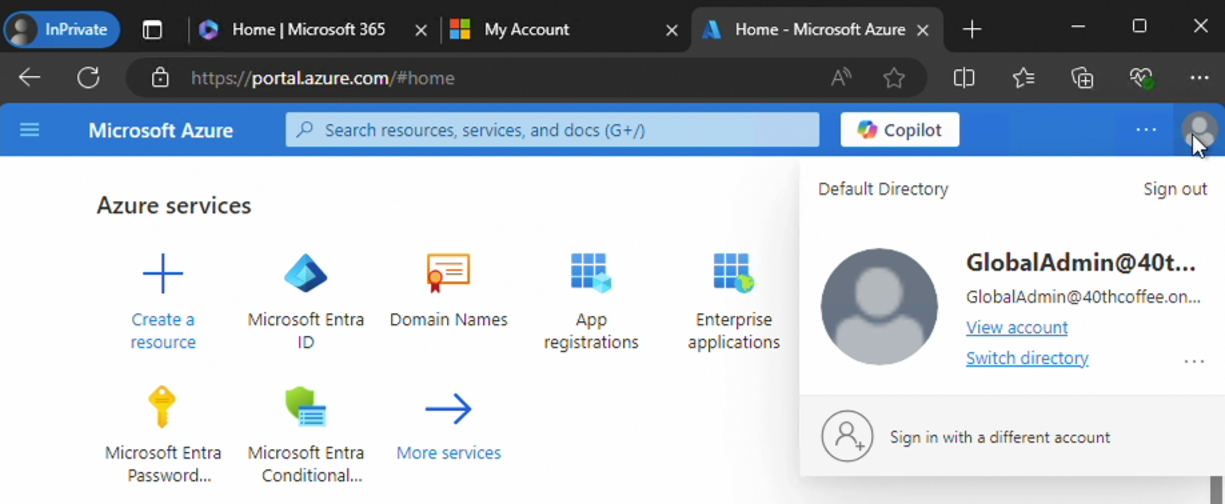Image resolution: width=1225 pixels, height=504 pixels.
Task: Open the Azure portal hamburger menu
Action: tap(30, 130)
